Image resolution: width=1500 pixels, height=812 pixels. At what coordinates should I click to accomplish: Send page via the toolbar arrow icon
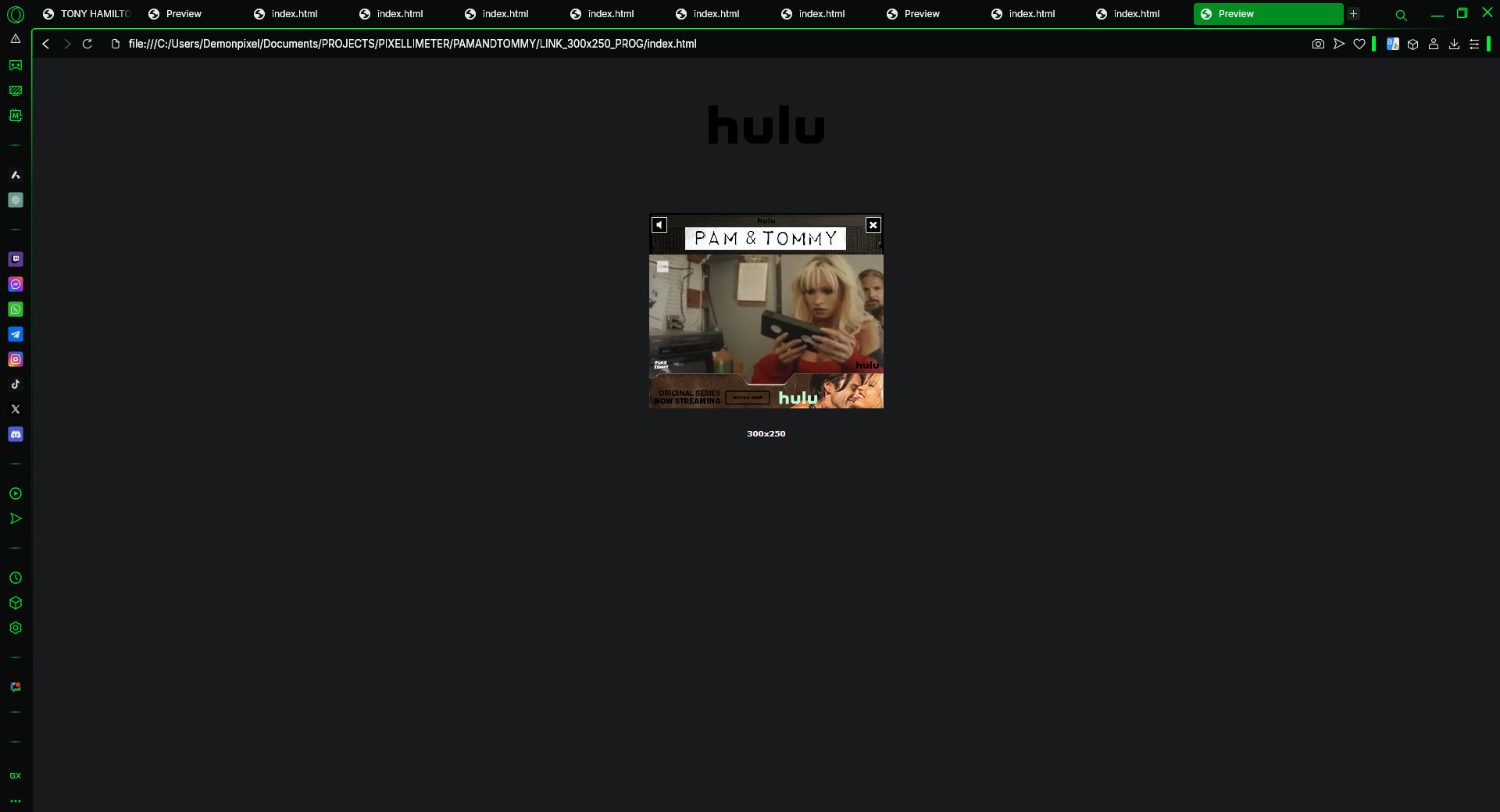(1339, 45)
